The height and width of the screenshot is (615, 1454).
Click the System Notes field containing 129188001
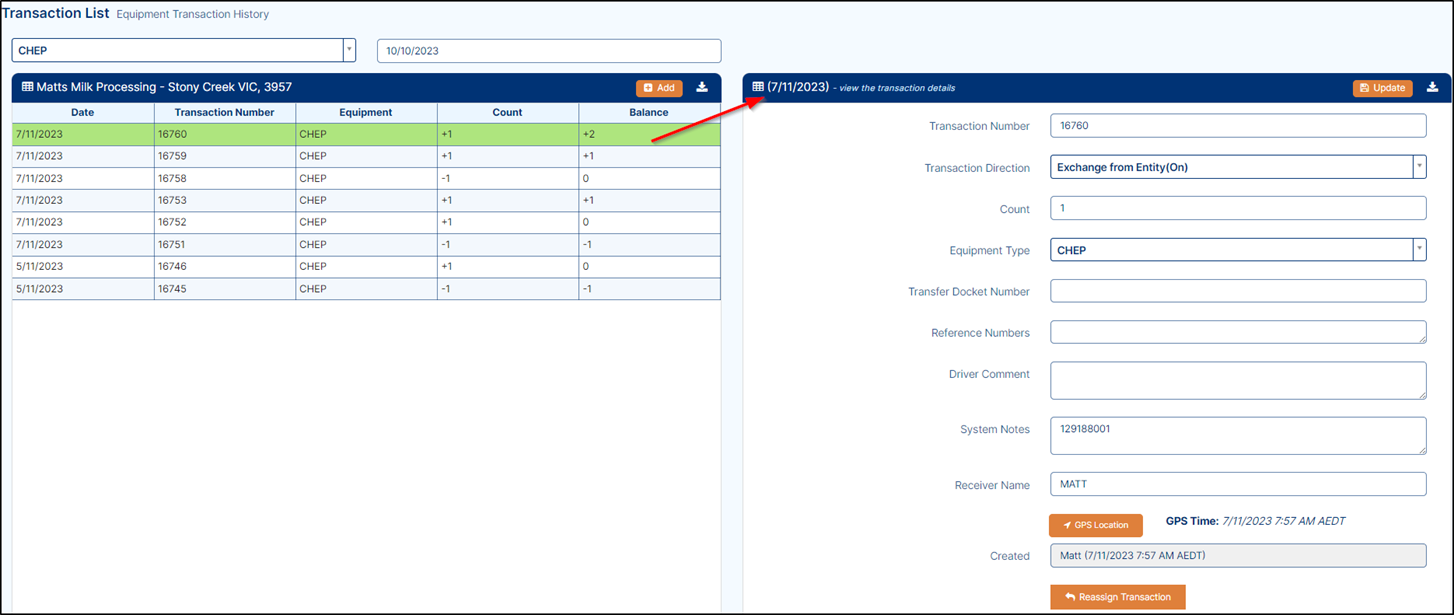pos(1238,436)
